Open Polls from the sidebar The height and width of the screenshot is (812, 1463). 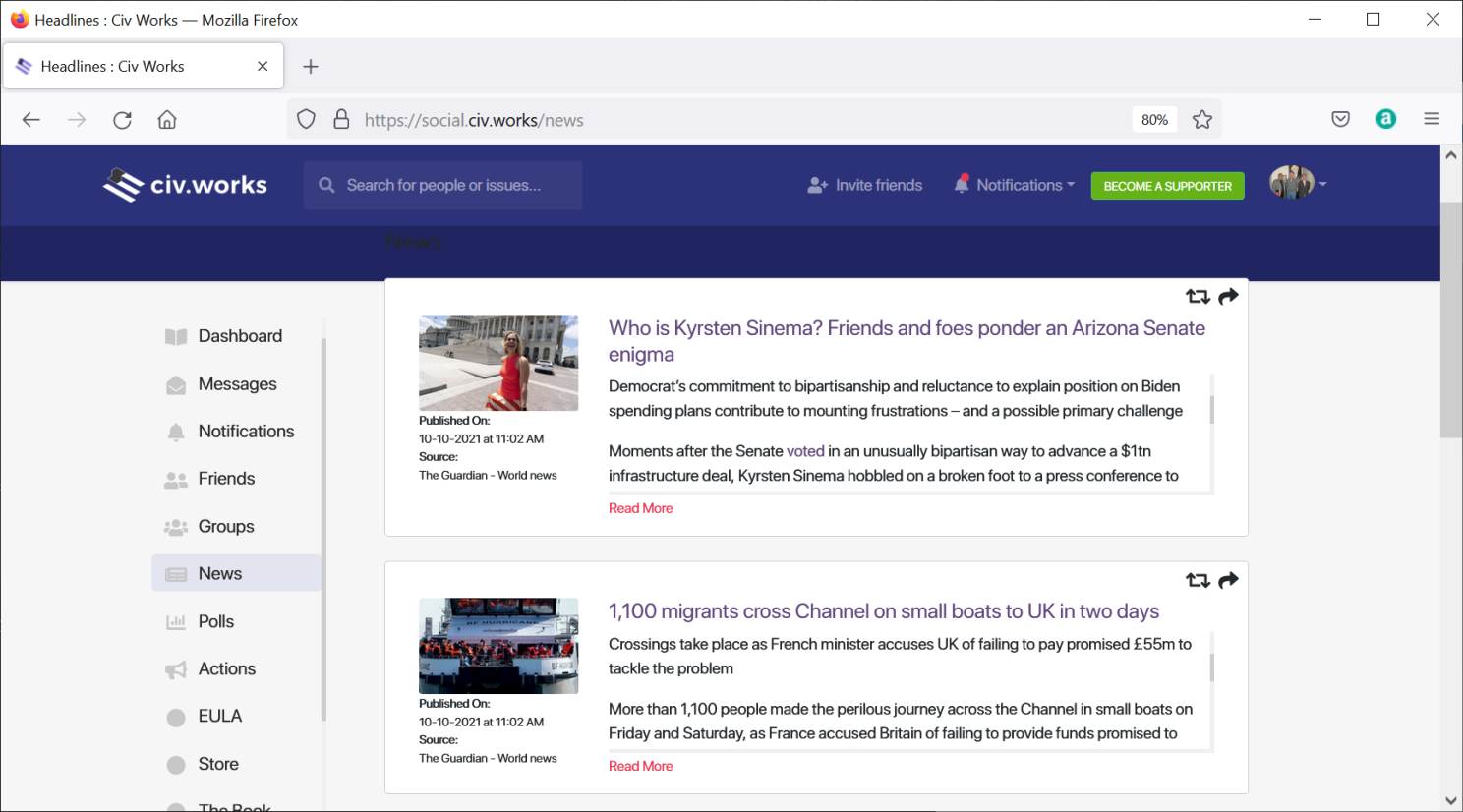(x=215, y=621)
